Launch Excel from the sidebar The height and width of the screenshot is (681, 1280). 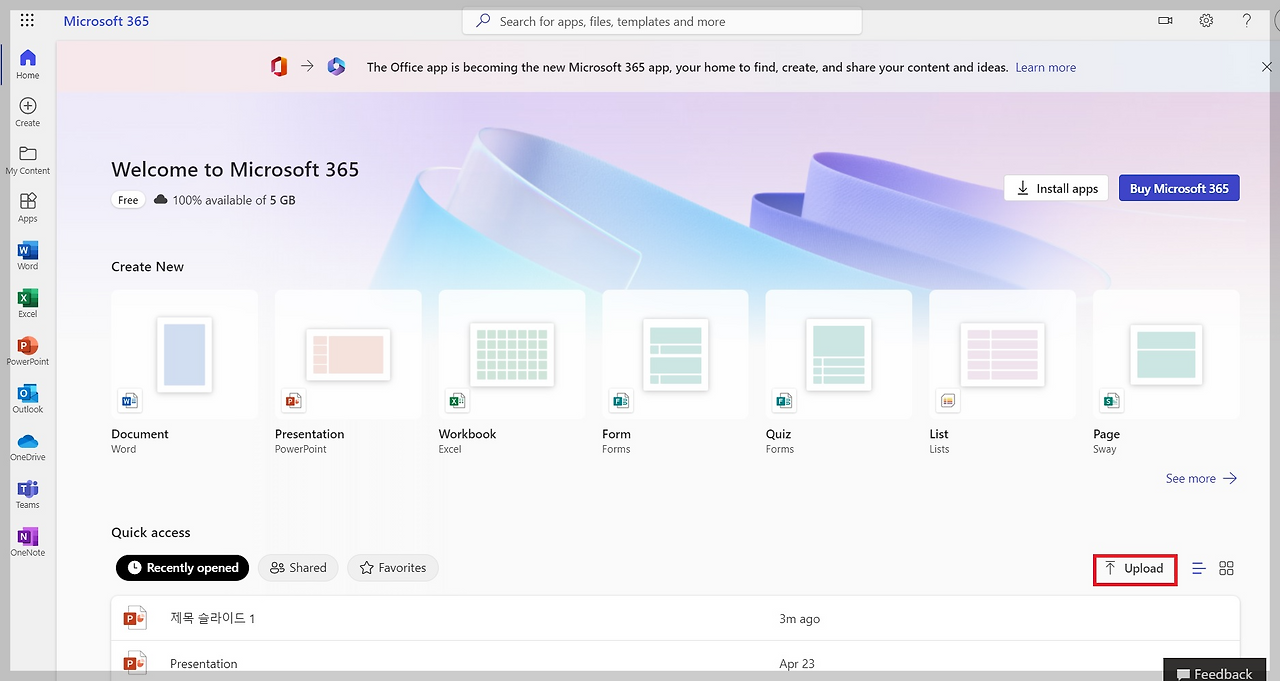coord(28,304)
